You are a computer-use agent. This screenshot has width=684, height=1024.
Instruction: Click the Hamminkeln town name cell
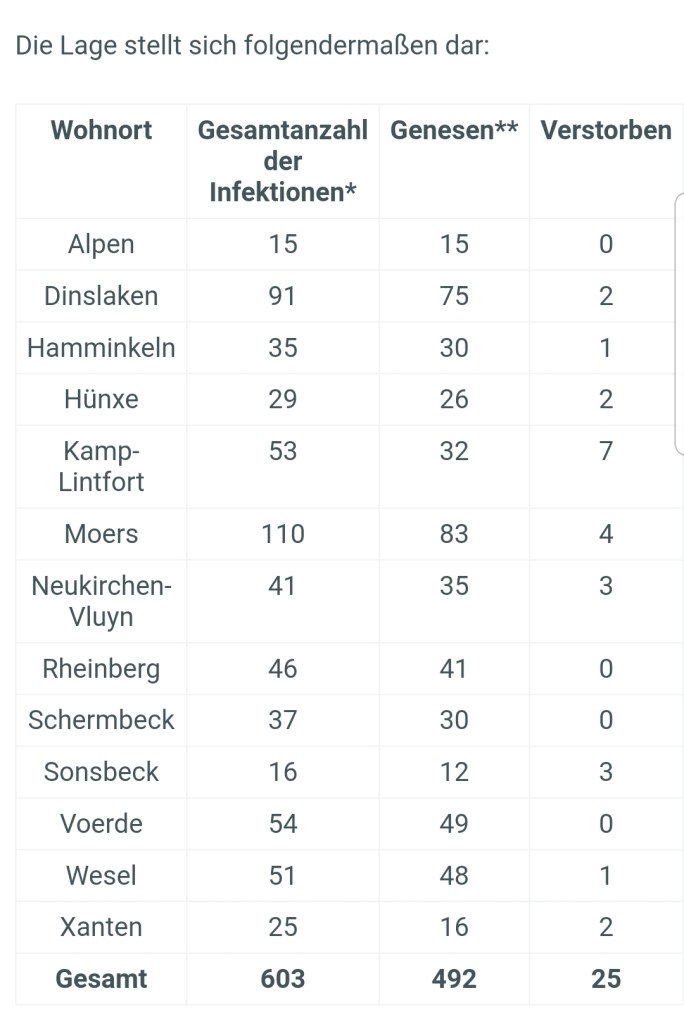101,348
